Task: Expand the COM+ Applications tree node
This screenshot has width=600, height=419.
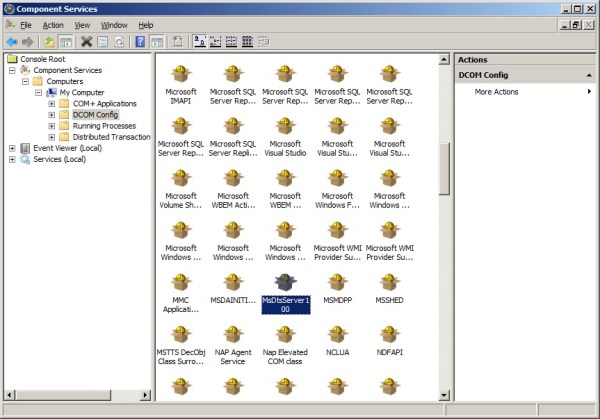Action: [51, 103]
